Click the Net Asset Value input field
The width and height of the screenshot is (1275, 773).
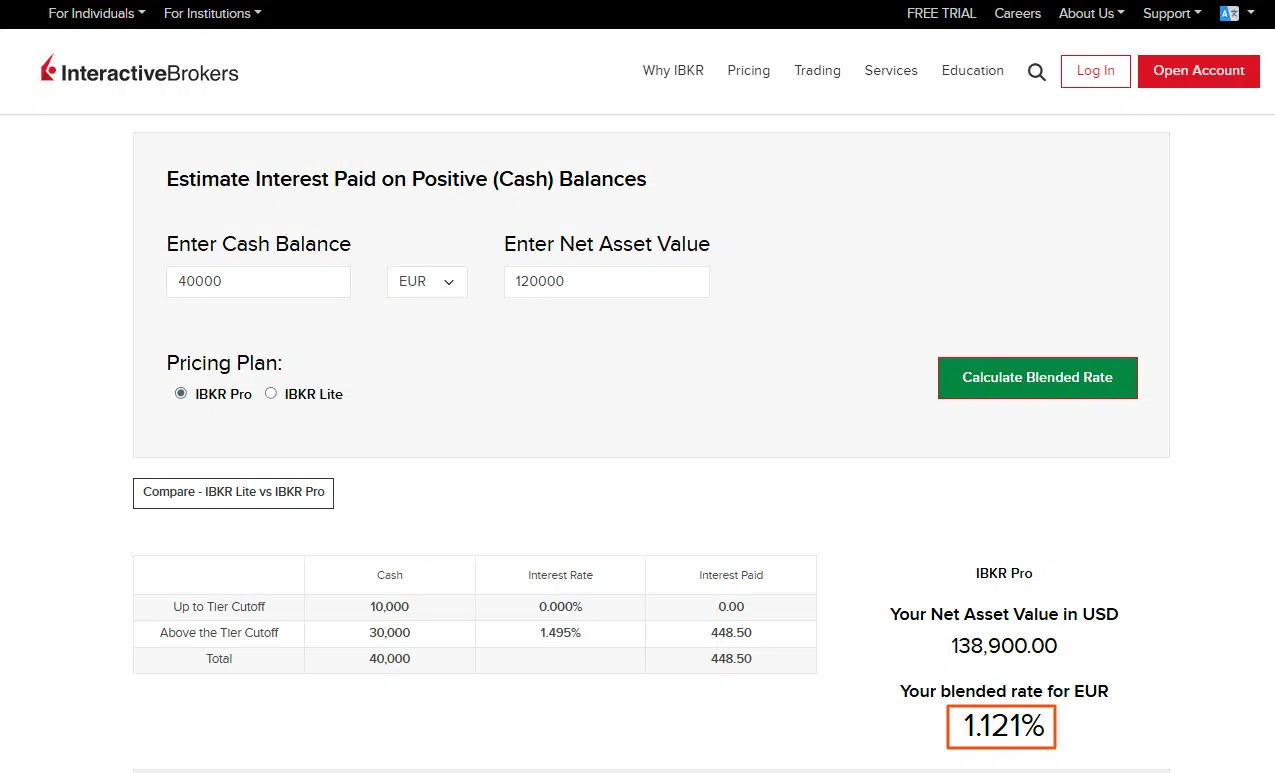(607, 282)
